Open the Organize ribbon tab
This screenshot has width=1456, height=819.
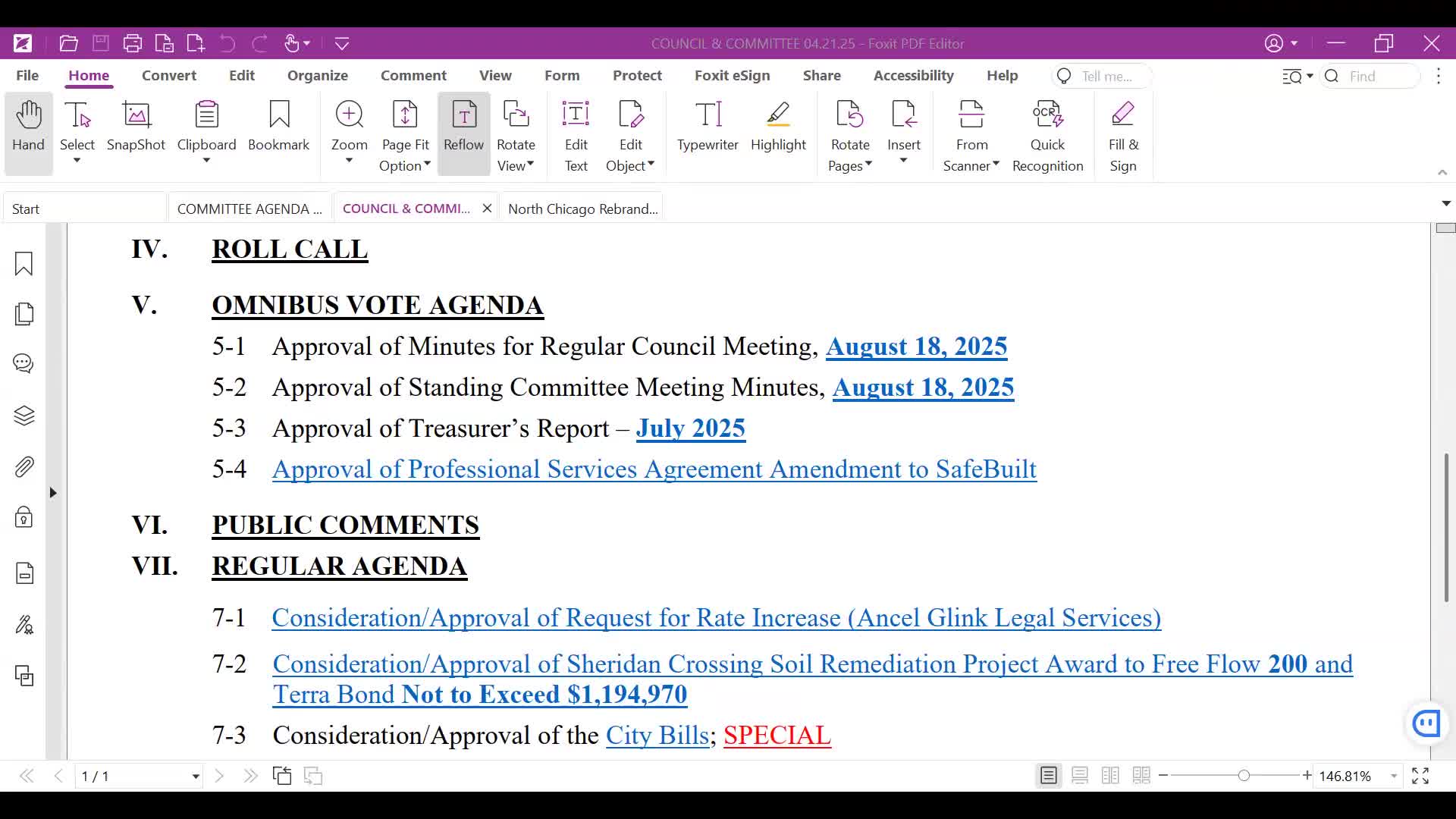[x=317, y=75]
